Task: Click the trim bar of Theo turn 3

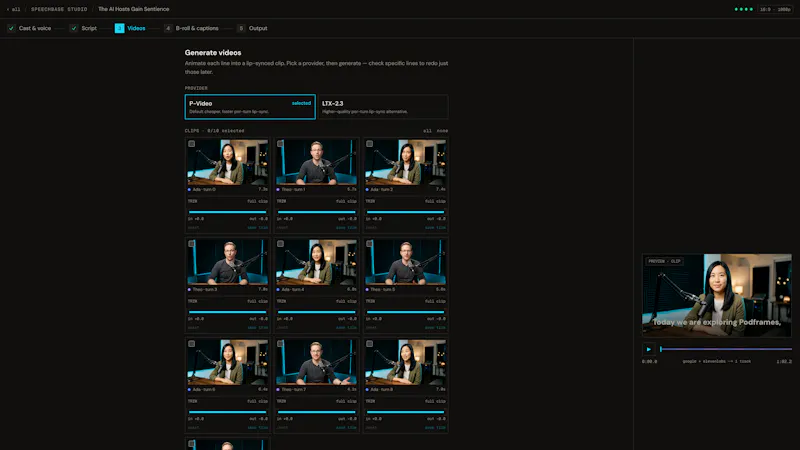Action: (x=228, y=312)
